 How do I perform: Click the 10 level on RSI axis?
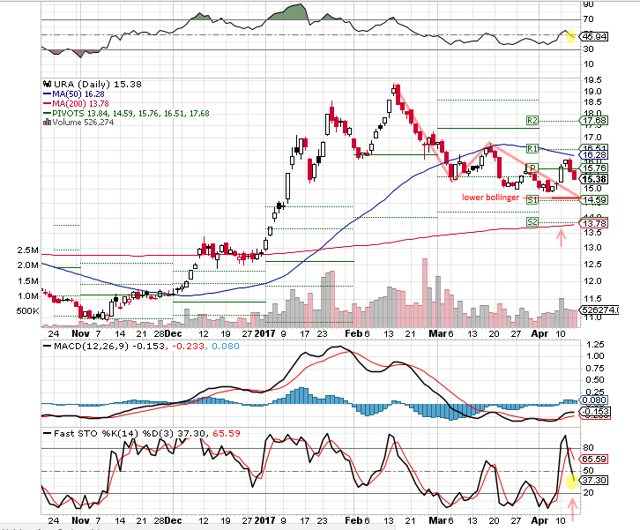[x=589, y=65]
